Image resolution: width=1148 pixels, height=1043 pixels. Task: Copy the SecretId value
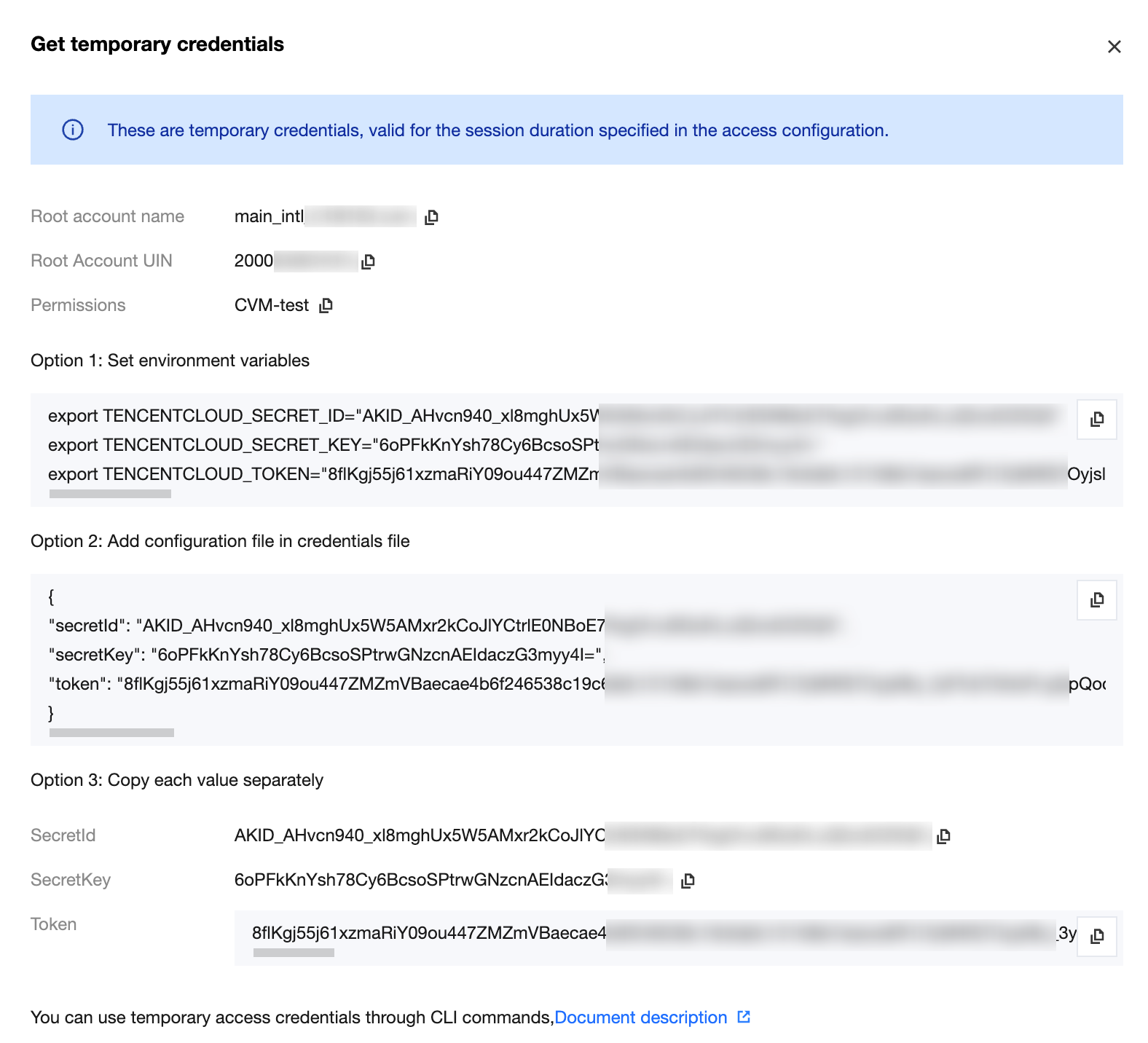tap(943, 836)
